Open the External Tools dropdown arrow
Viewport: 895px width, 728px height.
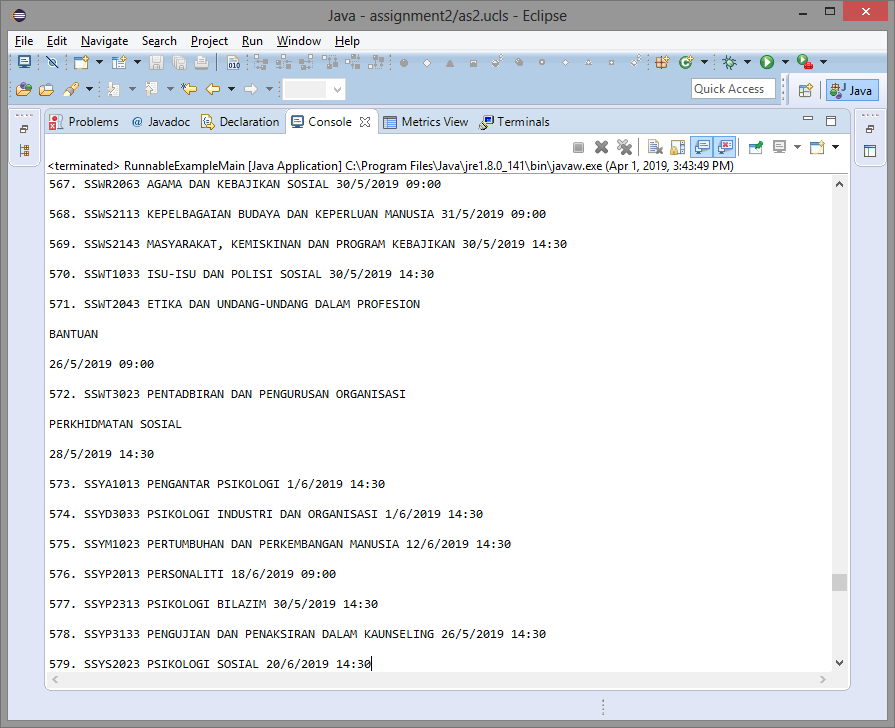[823, 62]
